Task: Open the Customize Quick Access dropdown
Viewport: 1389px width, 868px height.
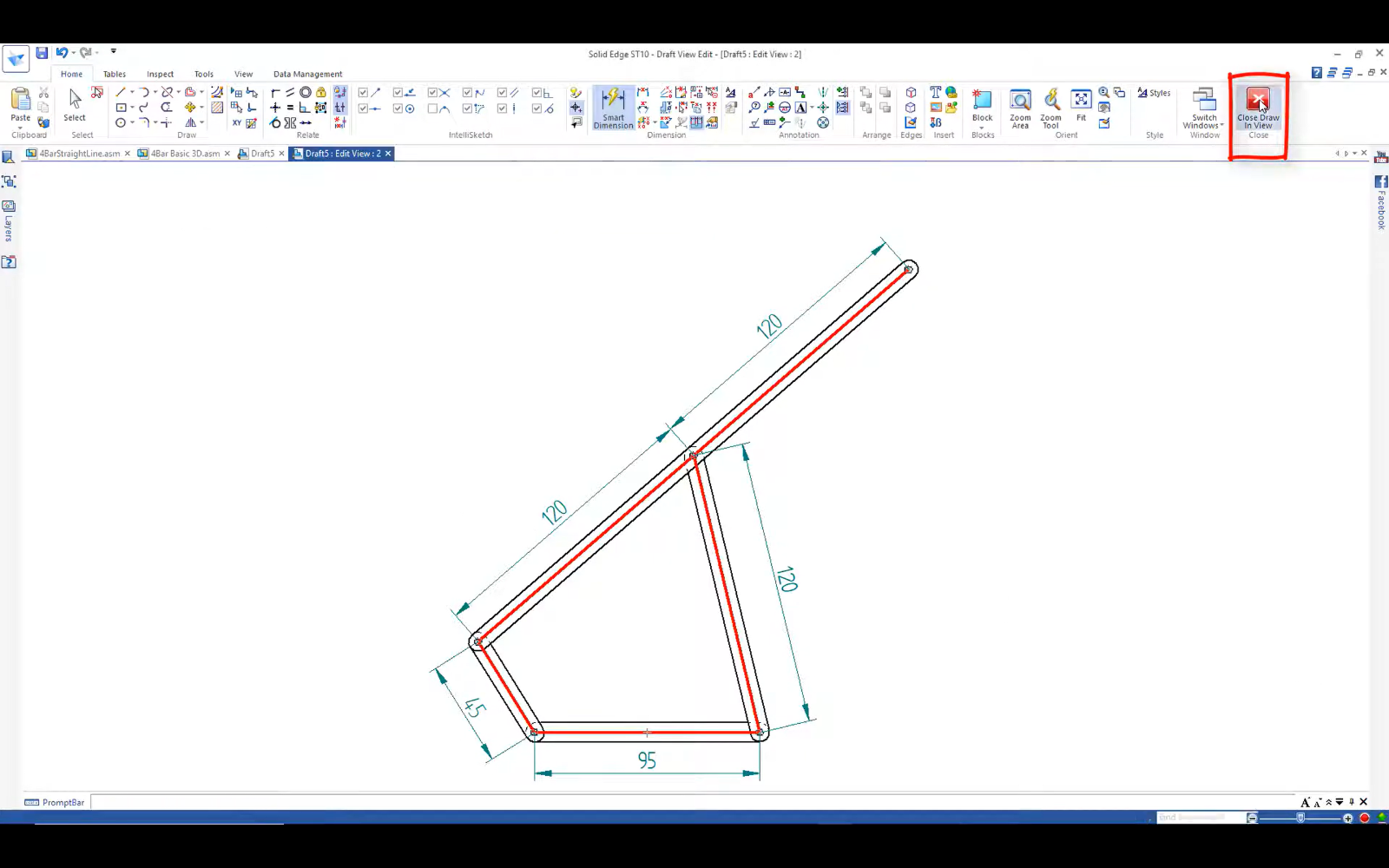Action: pos(114,51)
